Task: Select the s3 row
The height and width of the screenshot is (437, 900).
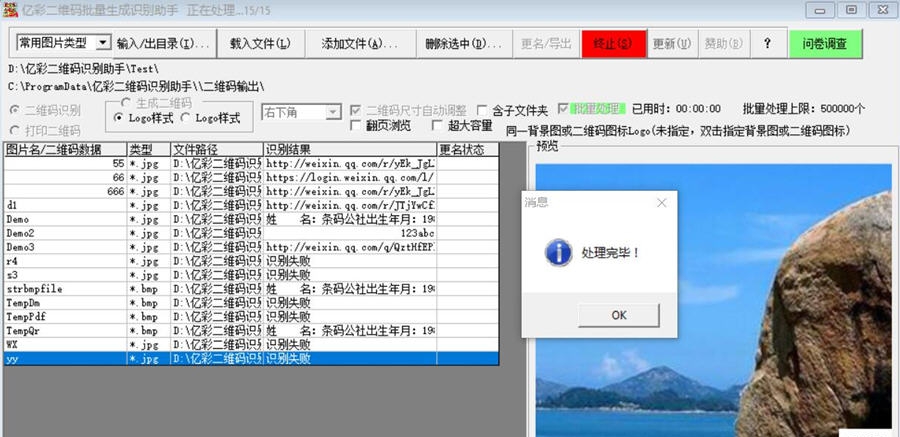Action: click(251, 275)
